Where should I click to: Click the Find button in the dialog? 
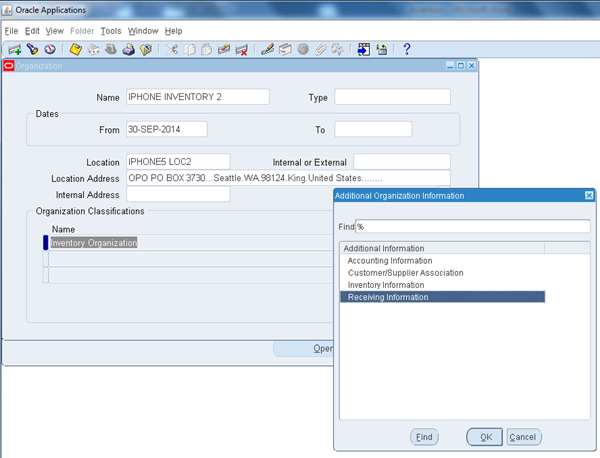click(424, 437)
